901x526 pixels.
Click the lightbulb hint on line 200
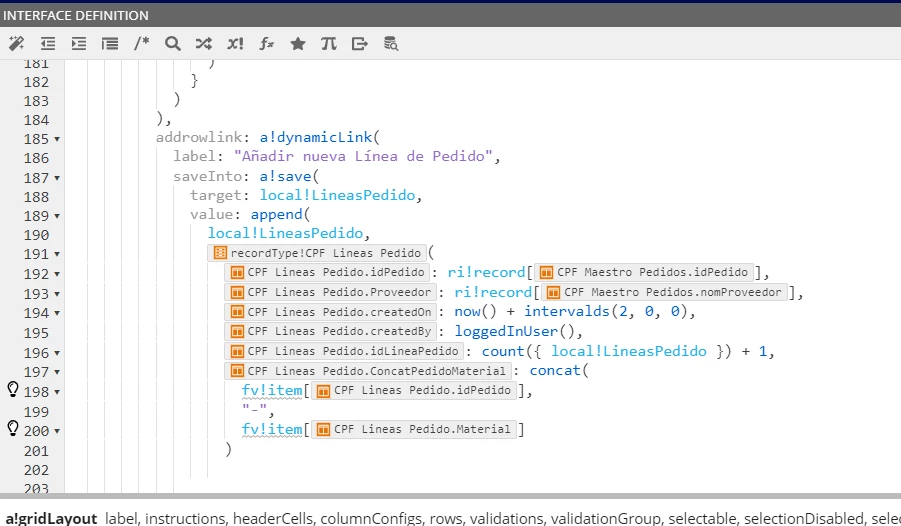click(13, 428)
